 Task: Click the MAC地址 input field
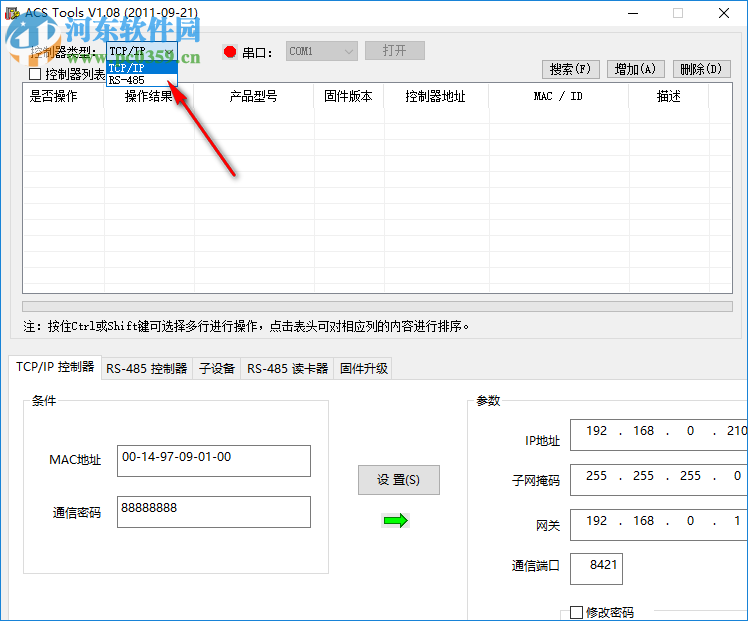click(x=214, y=461)
